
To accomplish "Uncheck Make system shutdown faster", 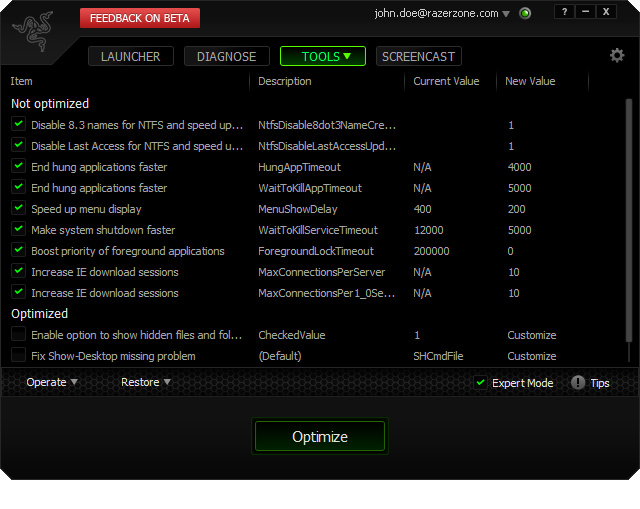I will 18,230.
